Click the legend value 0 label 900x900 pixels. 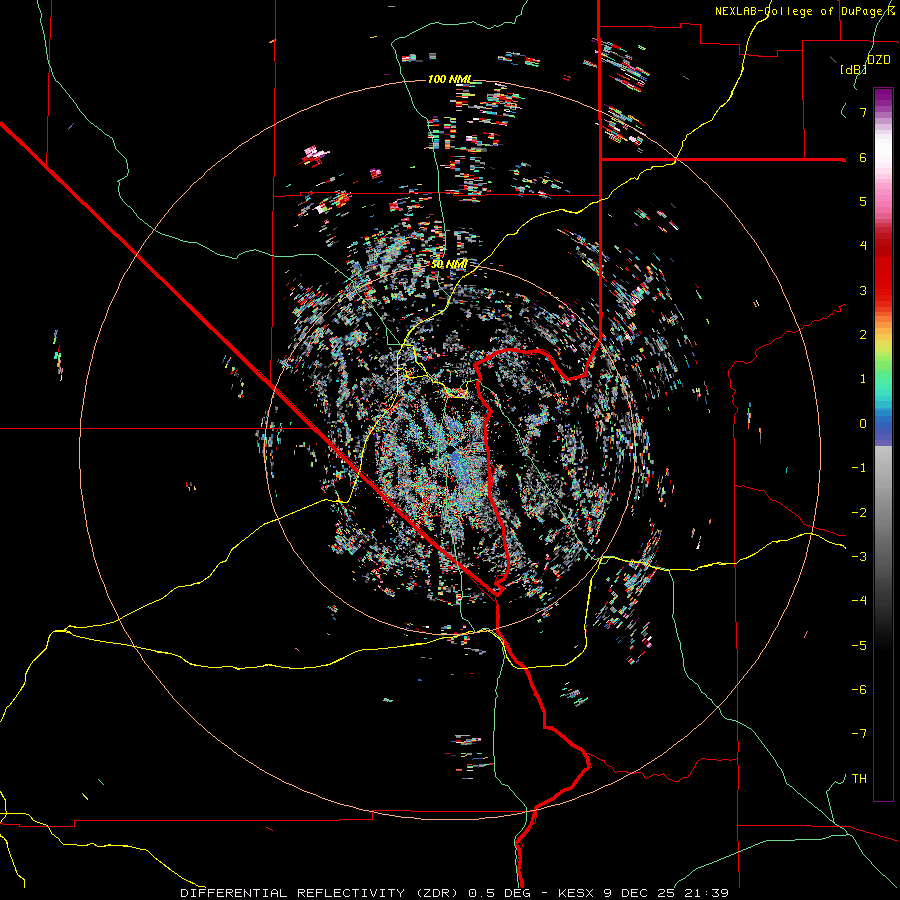click(x=863, y=424)
